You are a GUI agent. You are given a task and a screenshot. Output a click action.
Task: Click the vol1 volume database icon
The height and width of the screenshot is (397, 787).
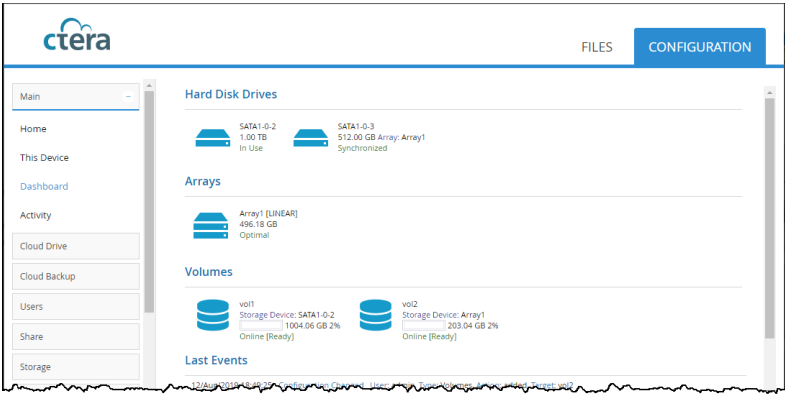click(213, 315)
